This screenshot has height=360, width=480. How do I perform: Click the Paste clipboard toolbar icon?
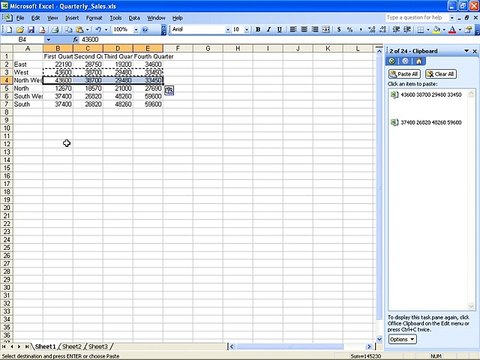tap(80, 30)
